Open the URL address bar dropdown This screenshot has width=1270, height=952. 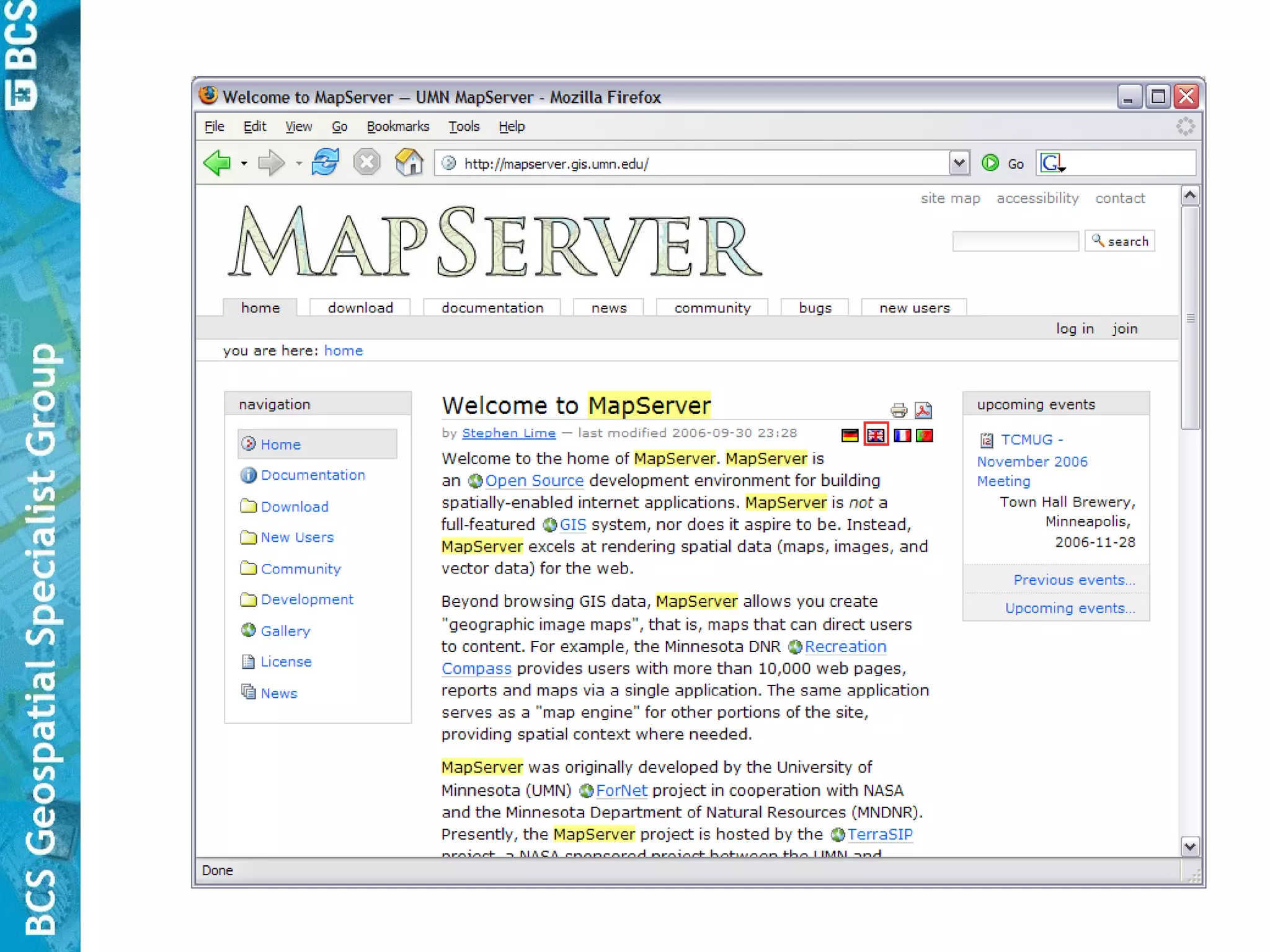coord(959,163)
